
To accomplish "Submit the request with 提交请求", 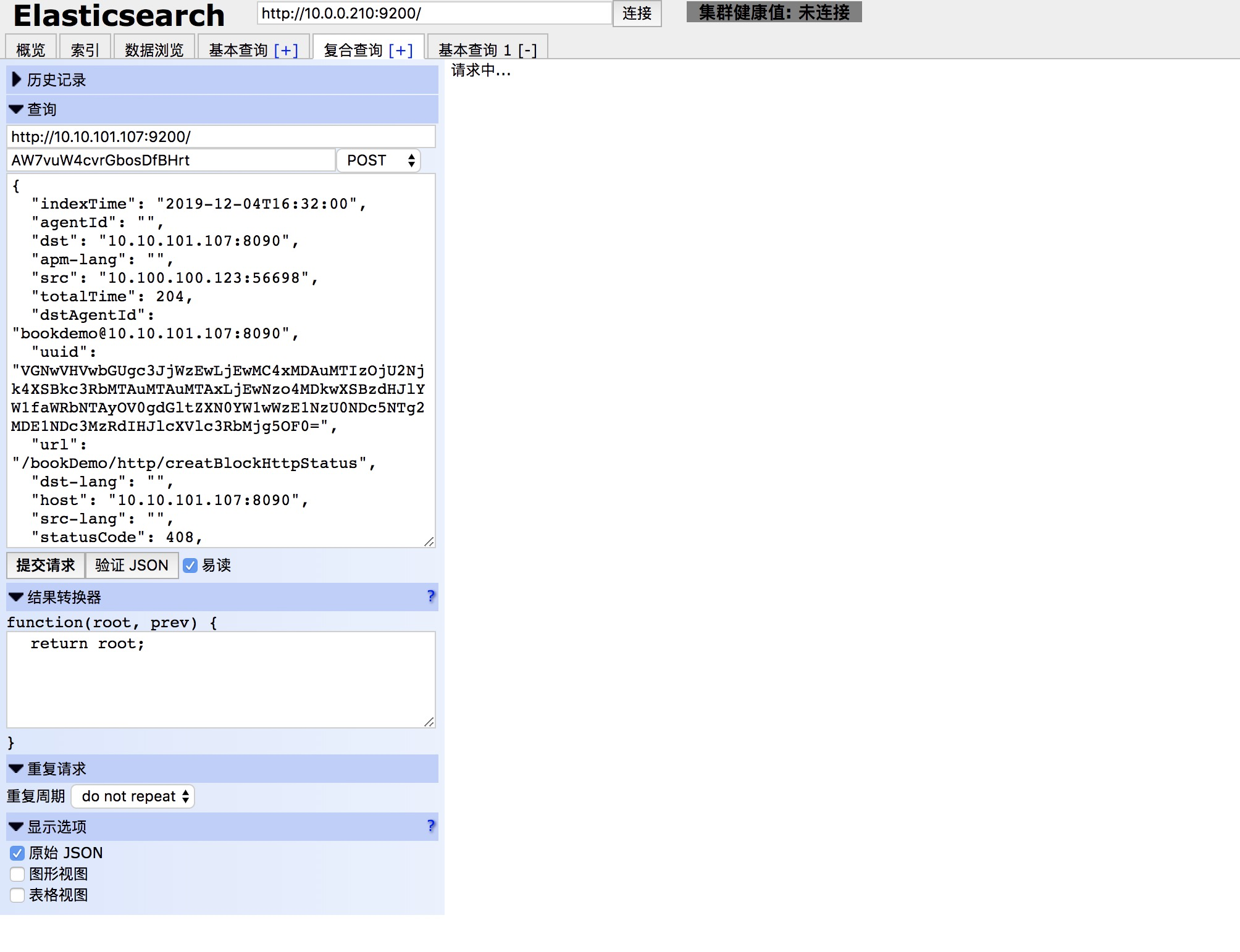I will [x=46, y=565].
